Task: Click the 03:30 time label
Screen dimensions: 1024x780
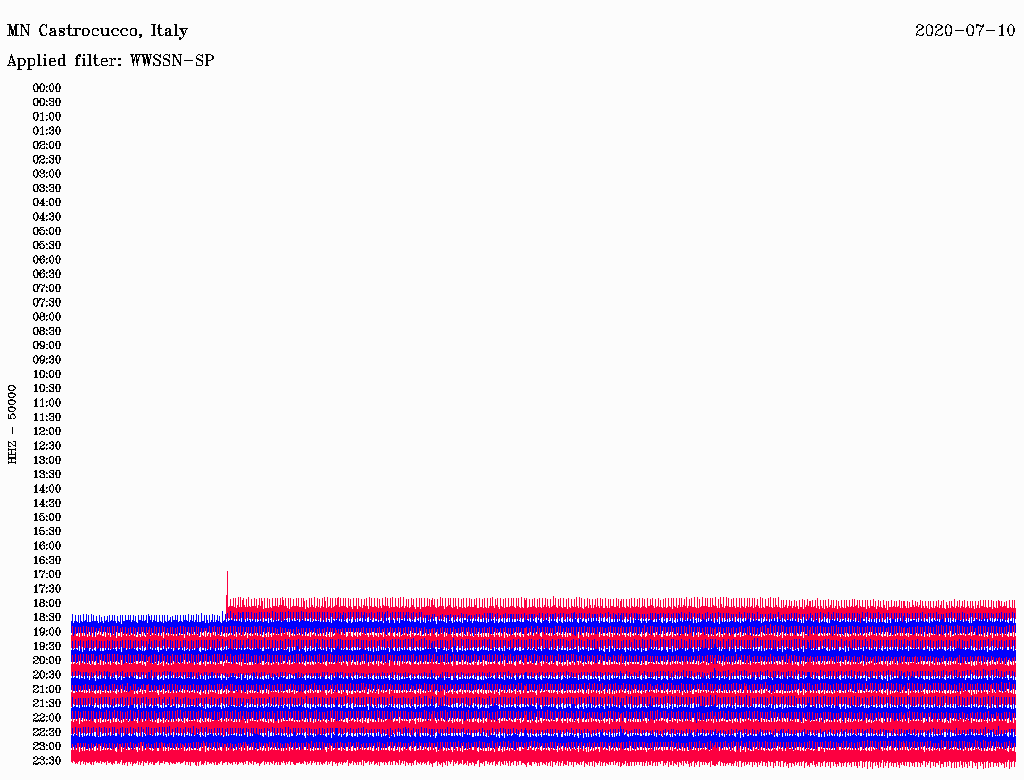Action: coord(47,188)
